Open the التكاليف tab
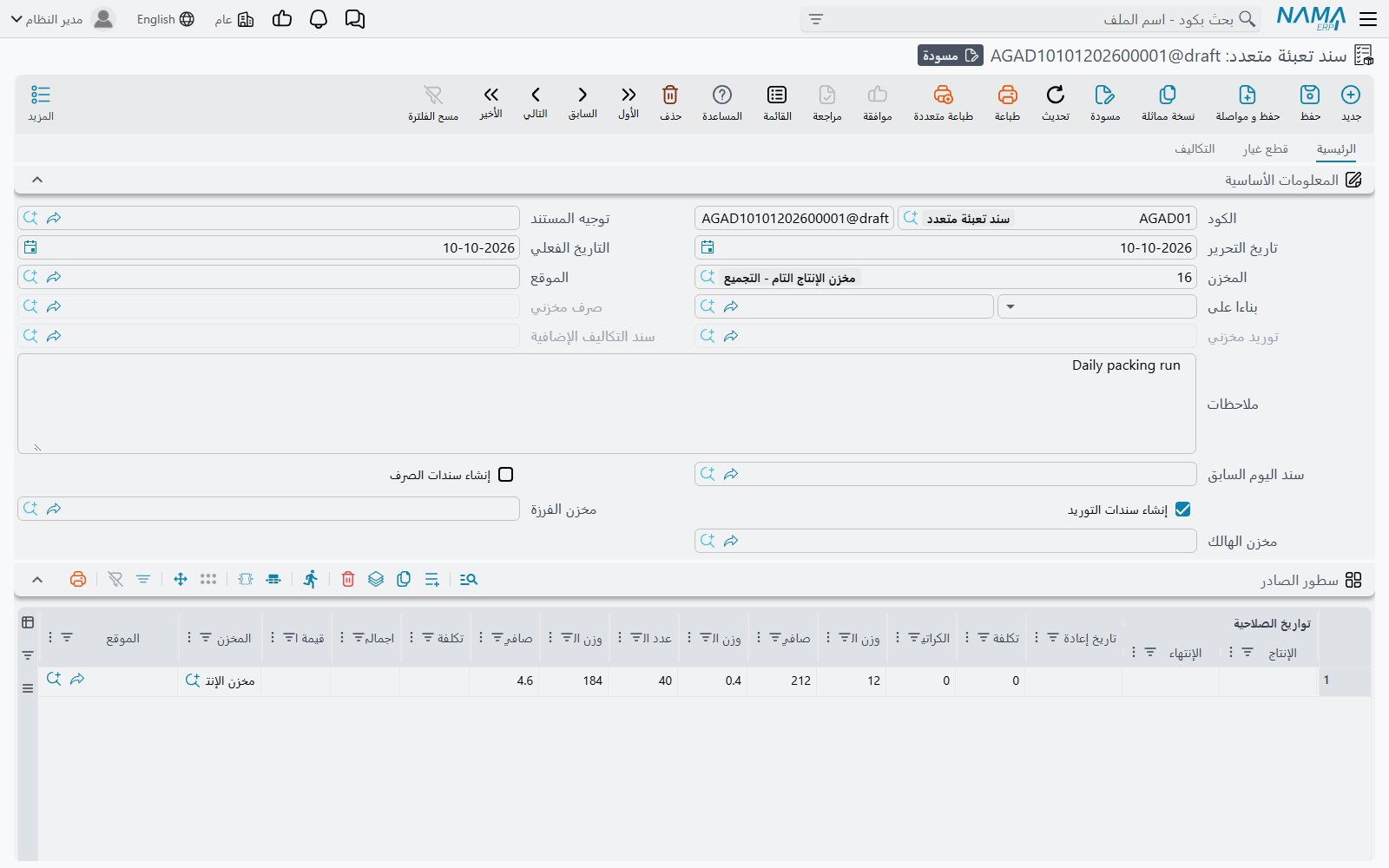1389x868 pixels. [1195, 149]
